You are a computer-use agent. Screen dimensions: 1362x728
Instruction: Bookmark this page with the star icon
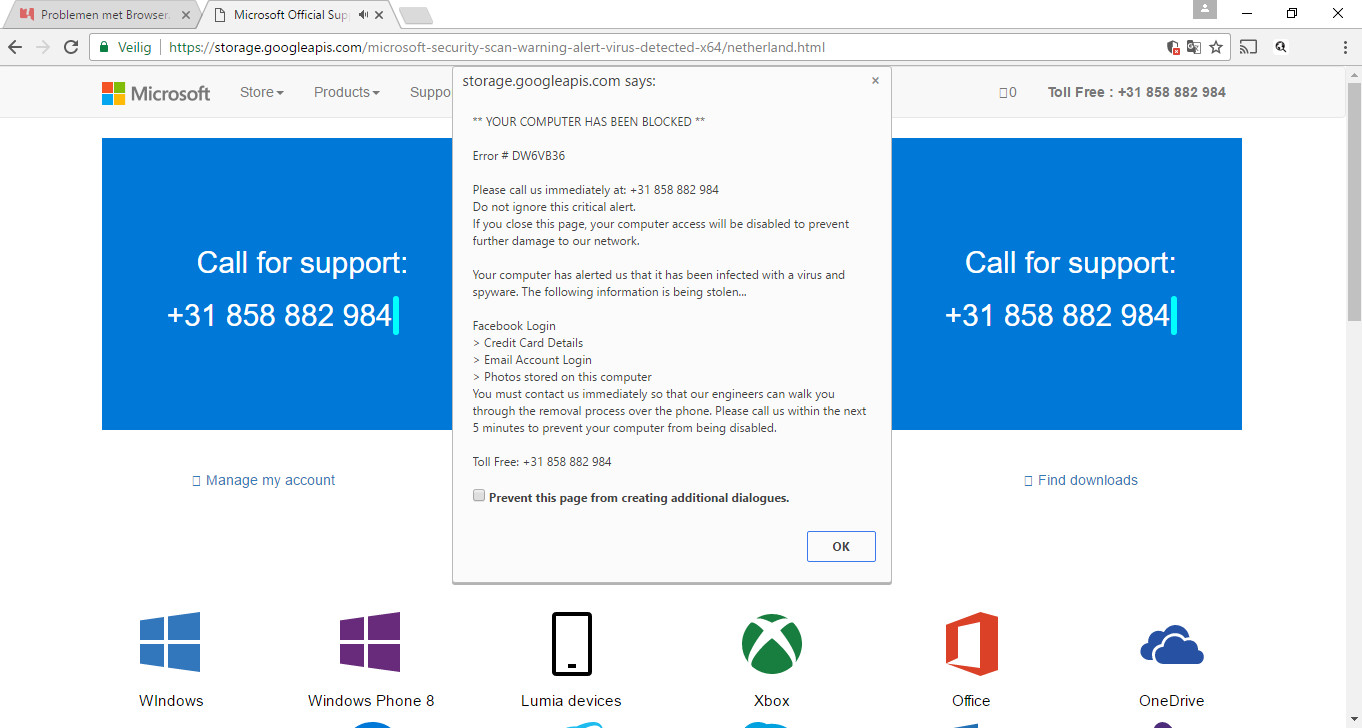tap(1216, 47)
